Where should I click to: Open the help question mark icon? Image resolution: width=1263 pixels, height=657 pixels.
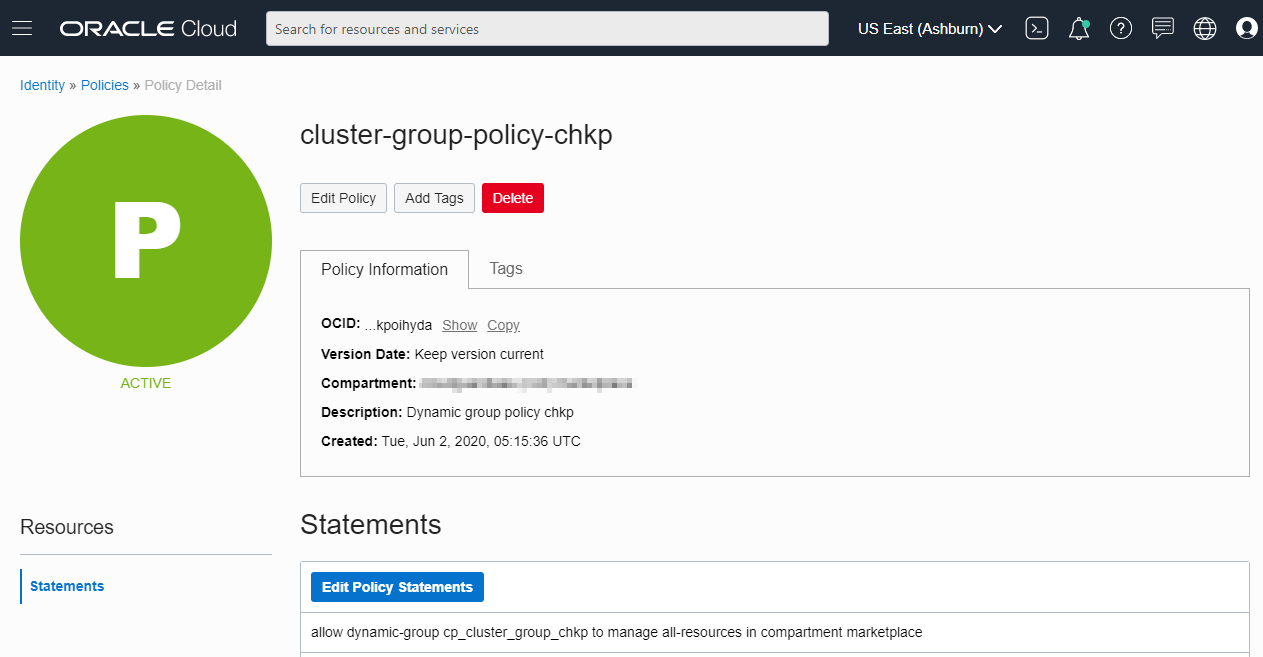coord(1121,29)
